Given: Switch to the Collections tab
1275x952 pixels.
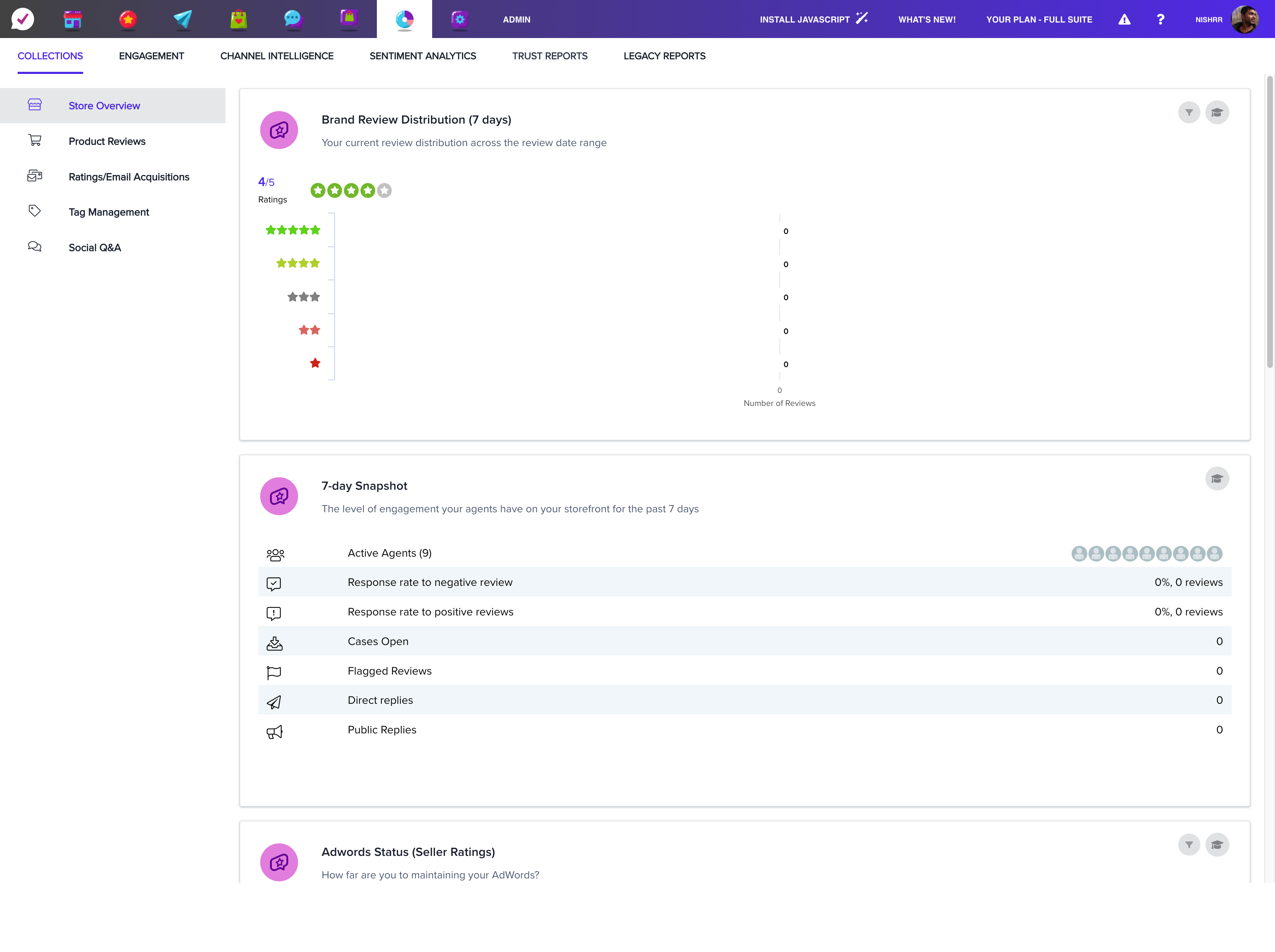Looking at the screenshot, I should pyautogui.click(x=50, y=56).
